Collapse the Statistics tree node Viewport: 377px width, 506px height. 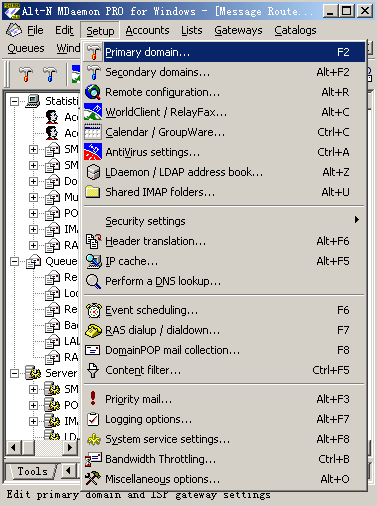14,101
